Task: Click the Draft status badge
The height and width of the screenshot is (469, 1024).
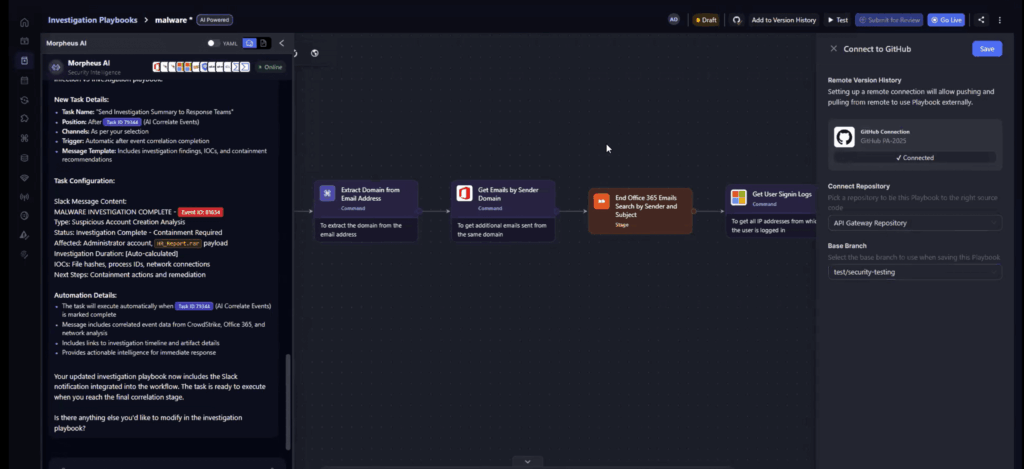Action: 706,20
